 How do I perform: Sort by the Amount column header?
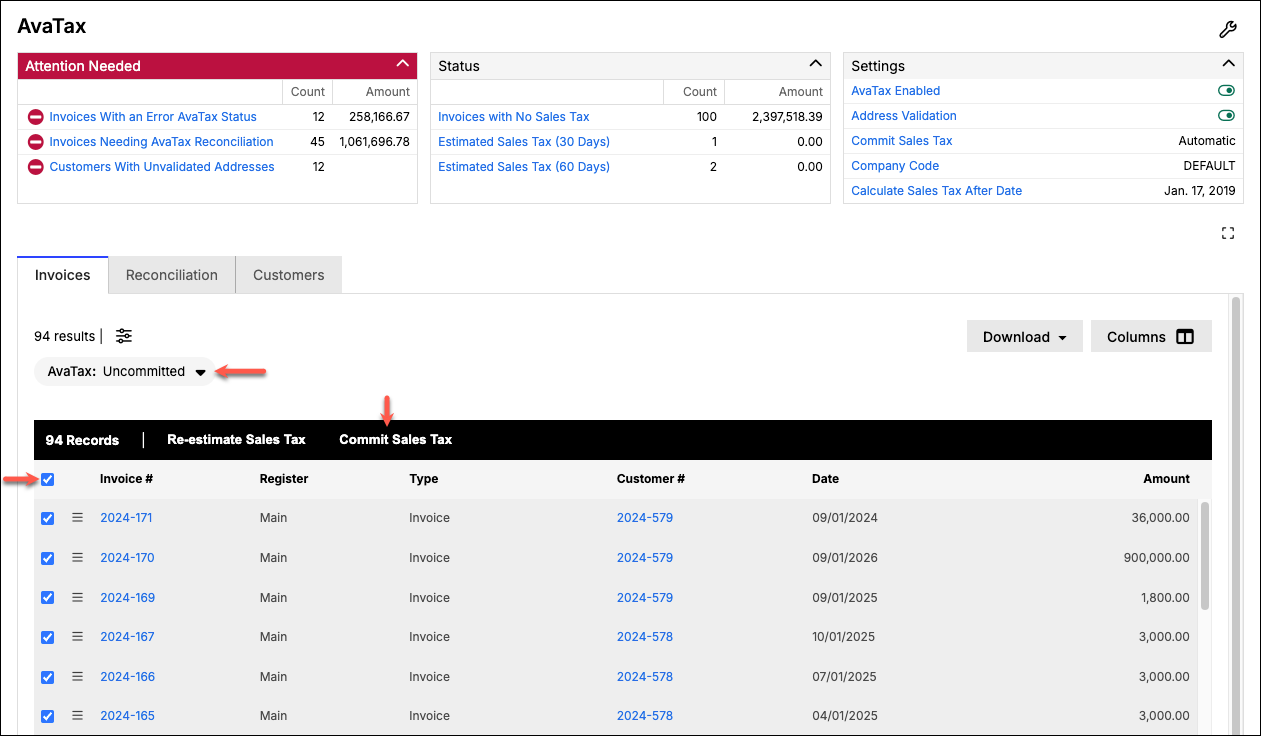1167,479
